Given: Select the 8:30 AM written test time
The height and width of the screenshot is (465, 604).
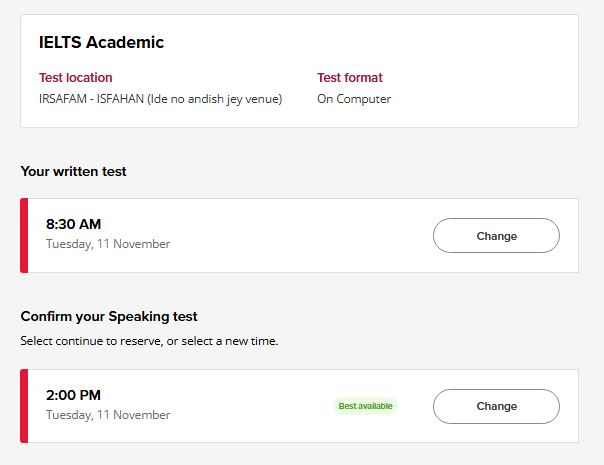Looking at the screenshot, I should point(74,224).
